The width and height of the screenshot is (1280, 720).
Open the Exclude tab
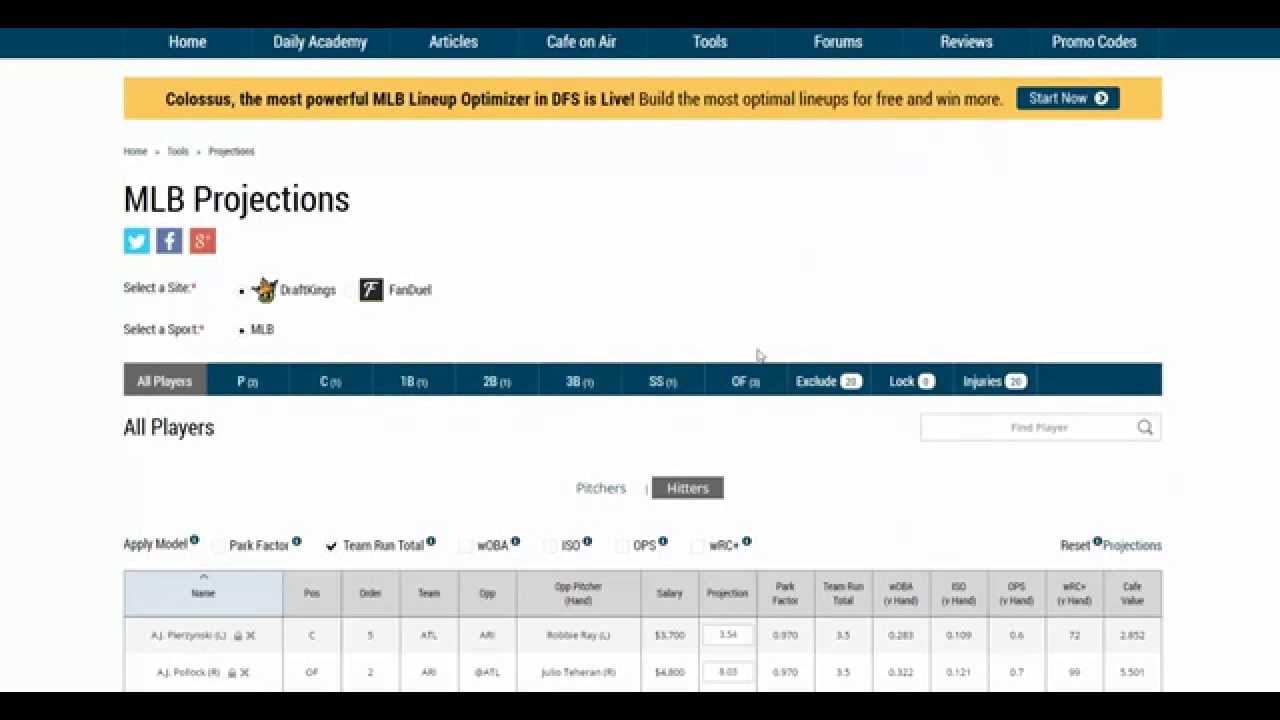coord(829,380)
